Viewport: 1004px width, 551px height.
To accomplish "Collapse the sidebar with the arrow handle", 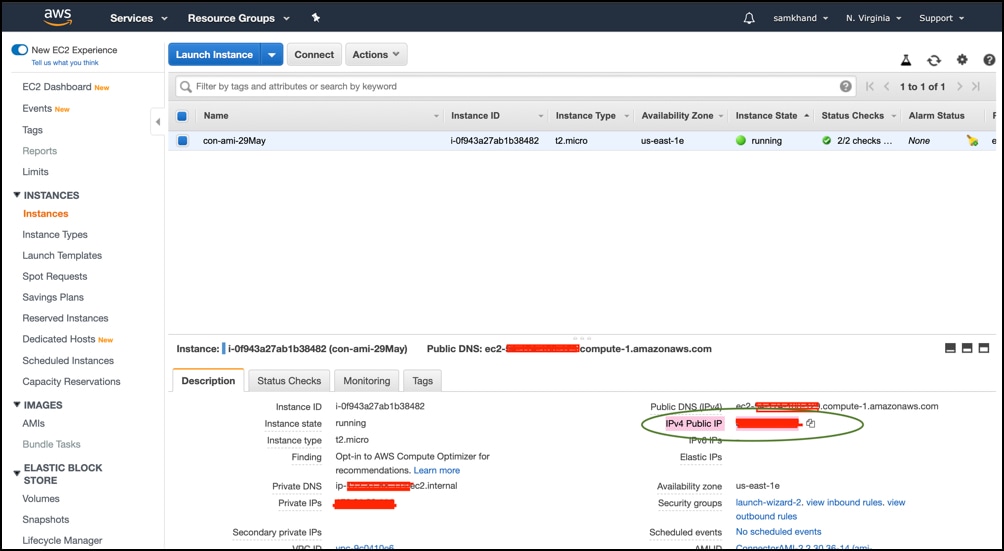I will pyautogui.click(x=157, y=122).
